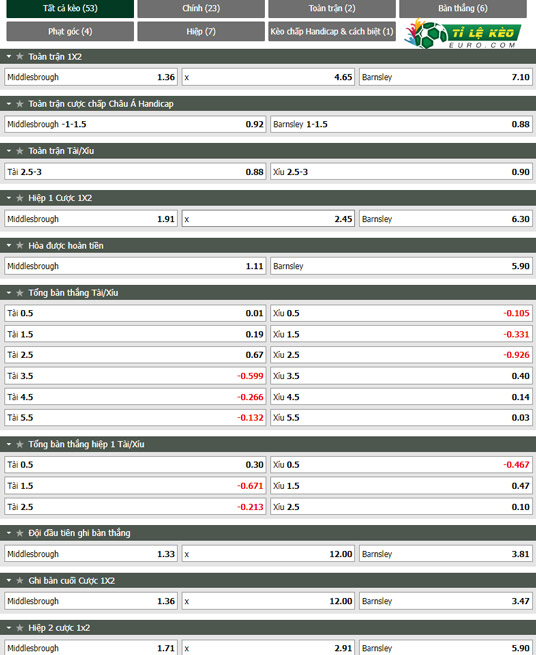Choose Tài 2.5-3 at 0.88
The width and height of the screenshot is (536, 655).
pos(135,172)
